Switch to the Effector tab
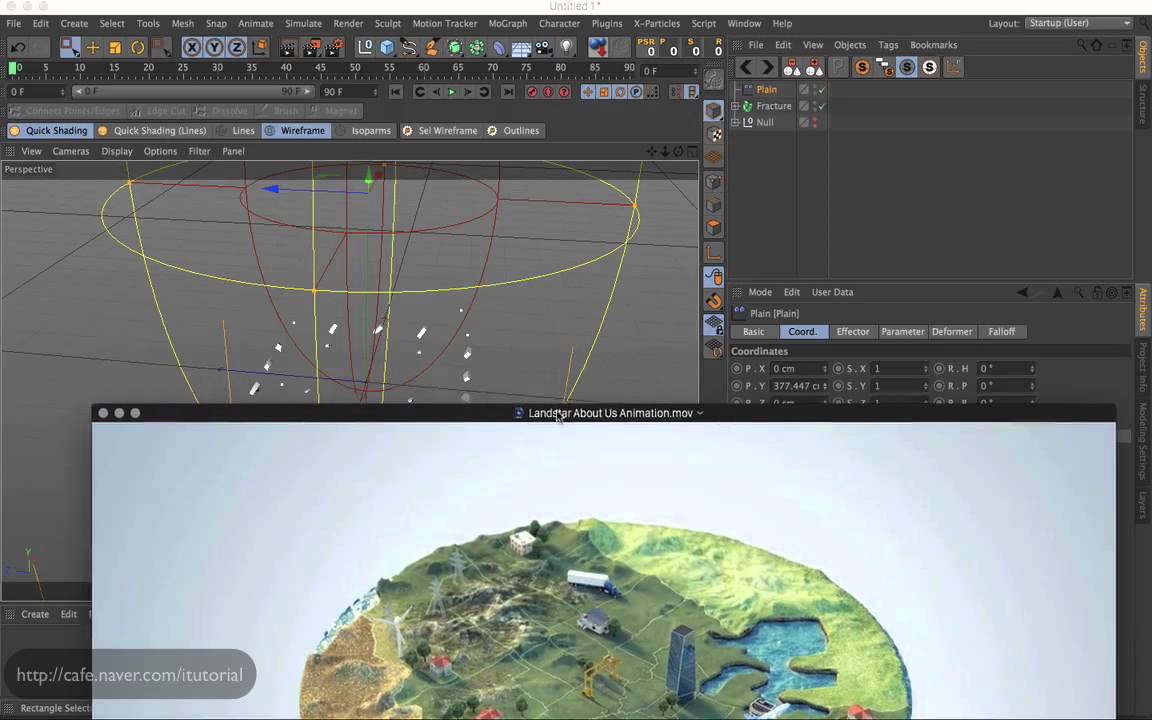 (852, 332)
